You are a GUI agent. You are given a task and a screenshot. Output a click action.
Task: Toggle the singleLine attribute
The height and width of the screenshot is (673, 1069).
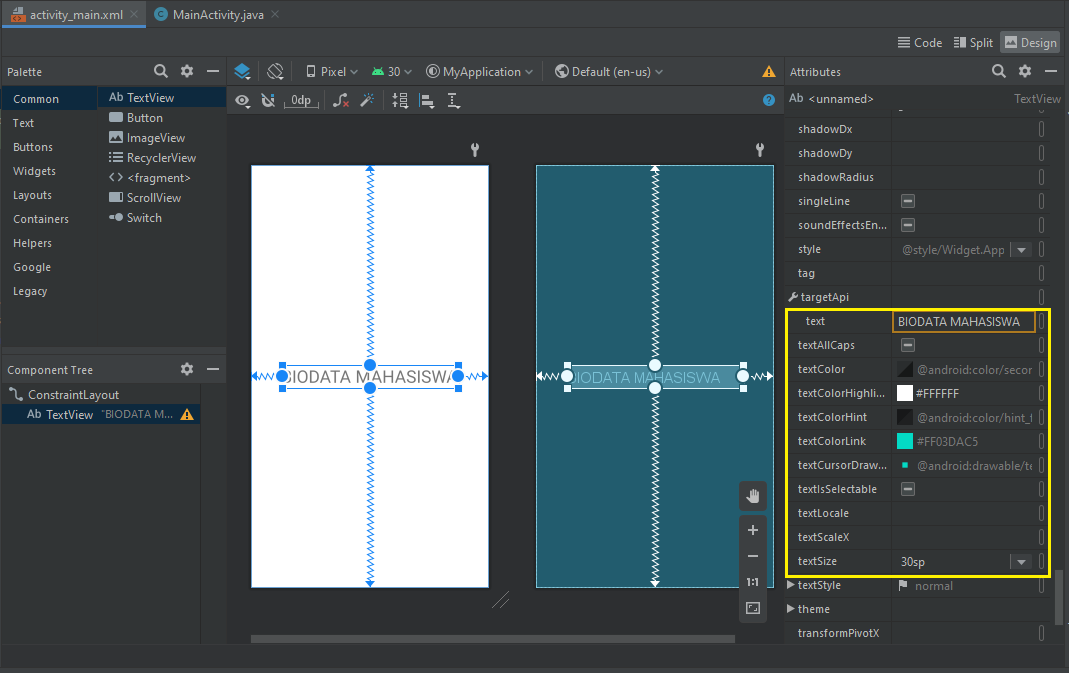click(908, 201)
